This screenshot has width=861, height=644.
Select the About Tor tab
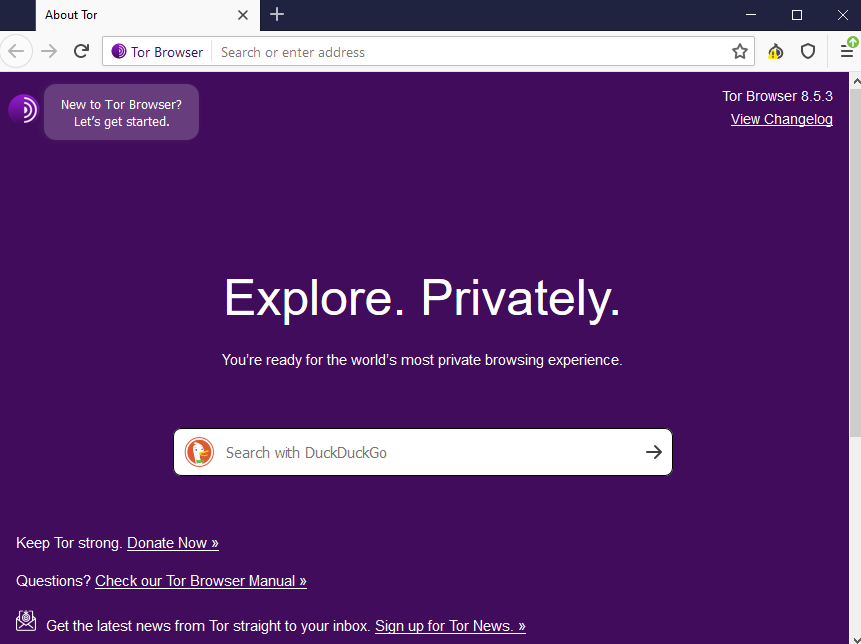[148, 15]
